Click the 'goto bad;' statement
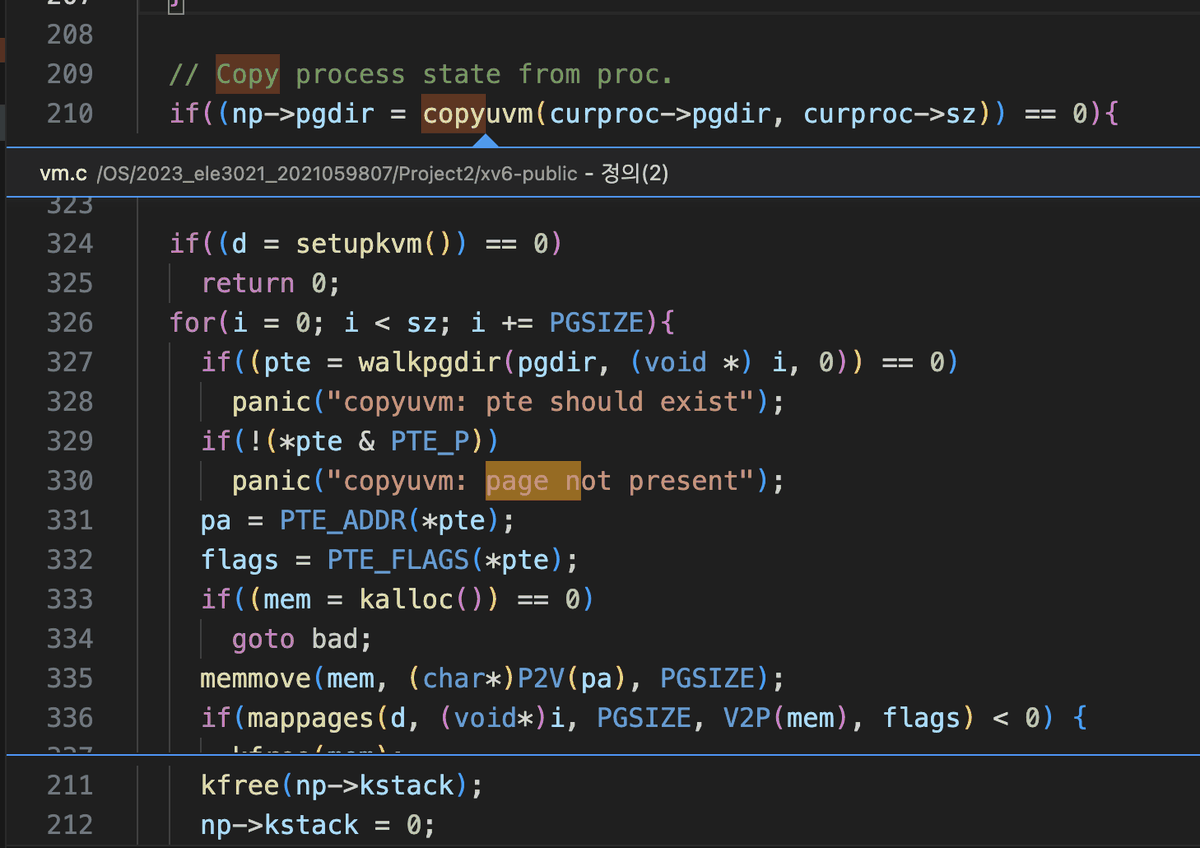The height and width of the screenshot is (848, 1200). coord(302,638)
